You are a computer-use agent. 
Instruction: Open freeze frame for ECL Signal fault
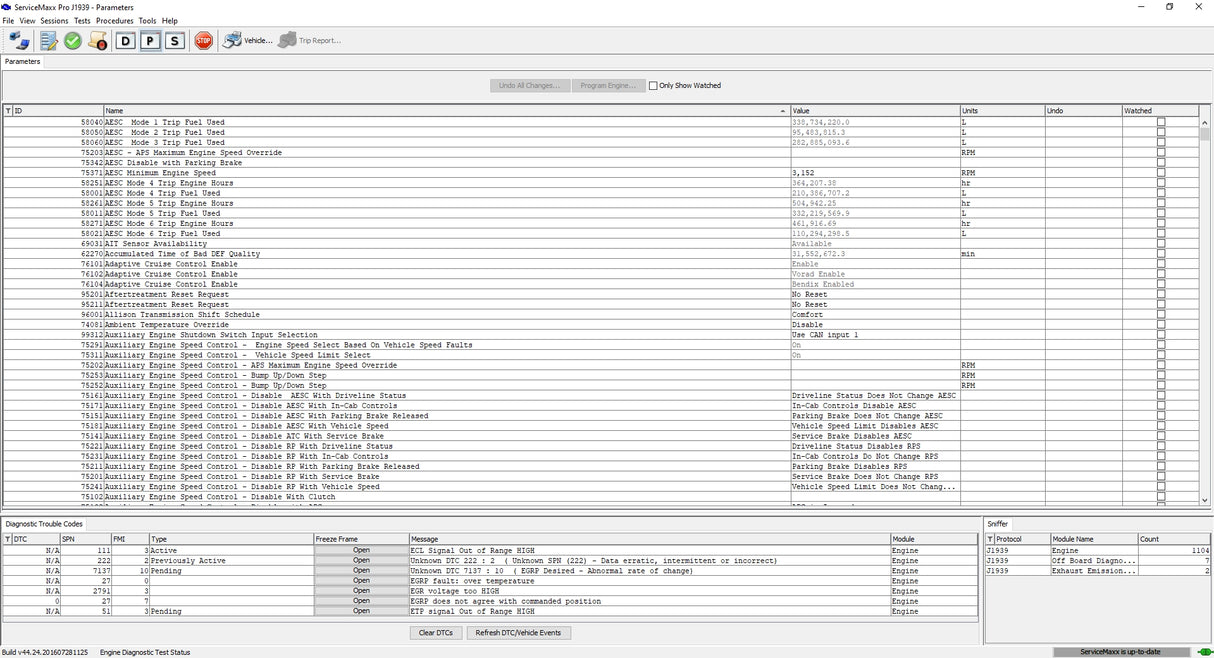coord(361,550)
